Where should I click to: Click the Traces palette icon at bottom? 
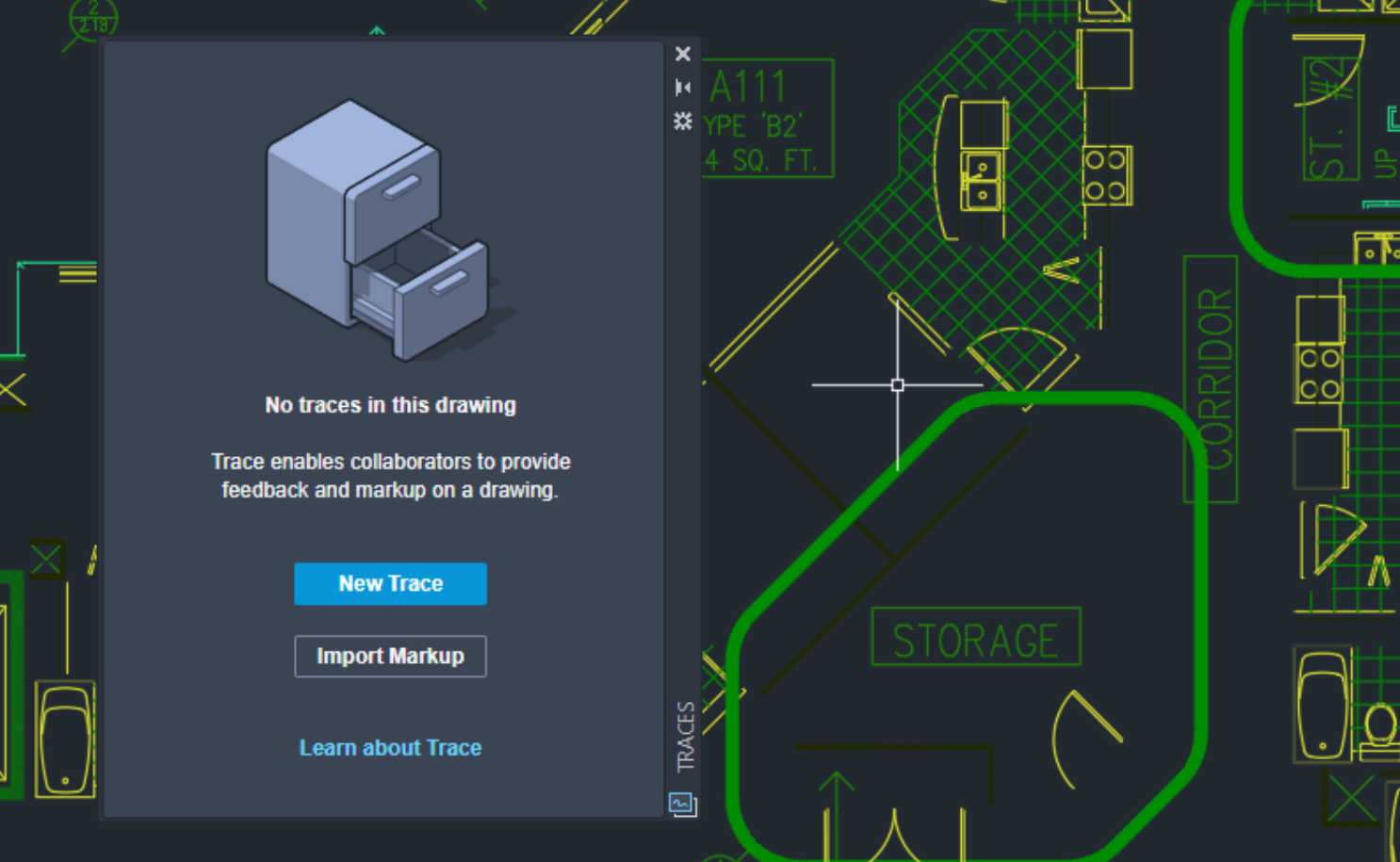(x=683, y=804)
